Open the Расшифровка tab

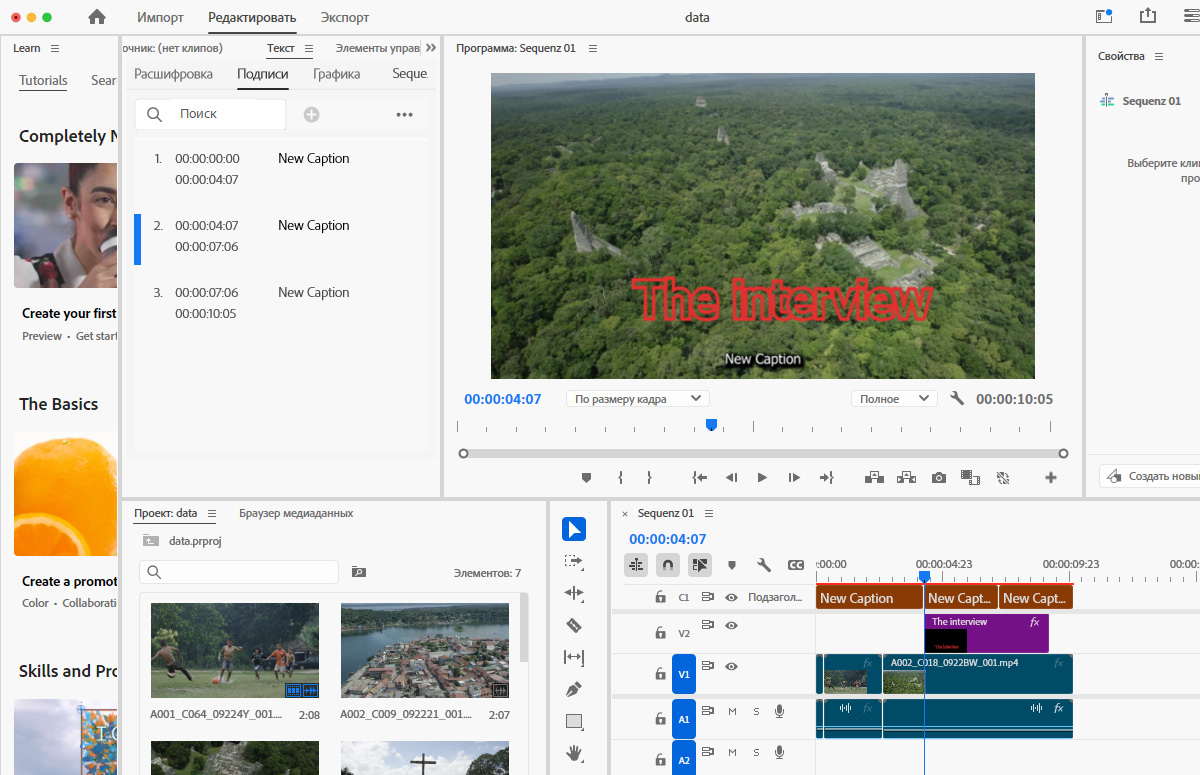pos(174,74)
